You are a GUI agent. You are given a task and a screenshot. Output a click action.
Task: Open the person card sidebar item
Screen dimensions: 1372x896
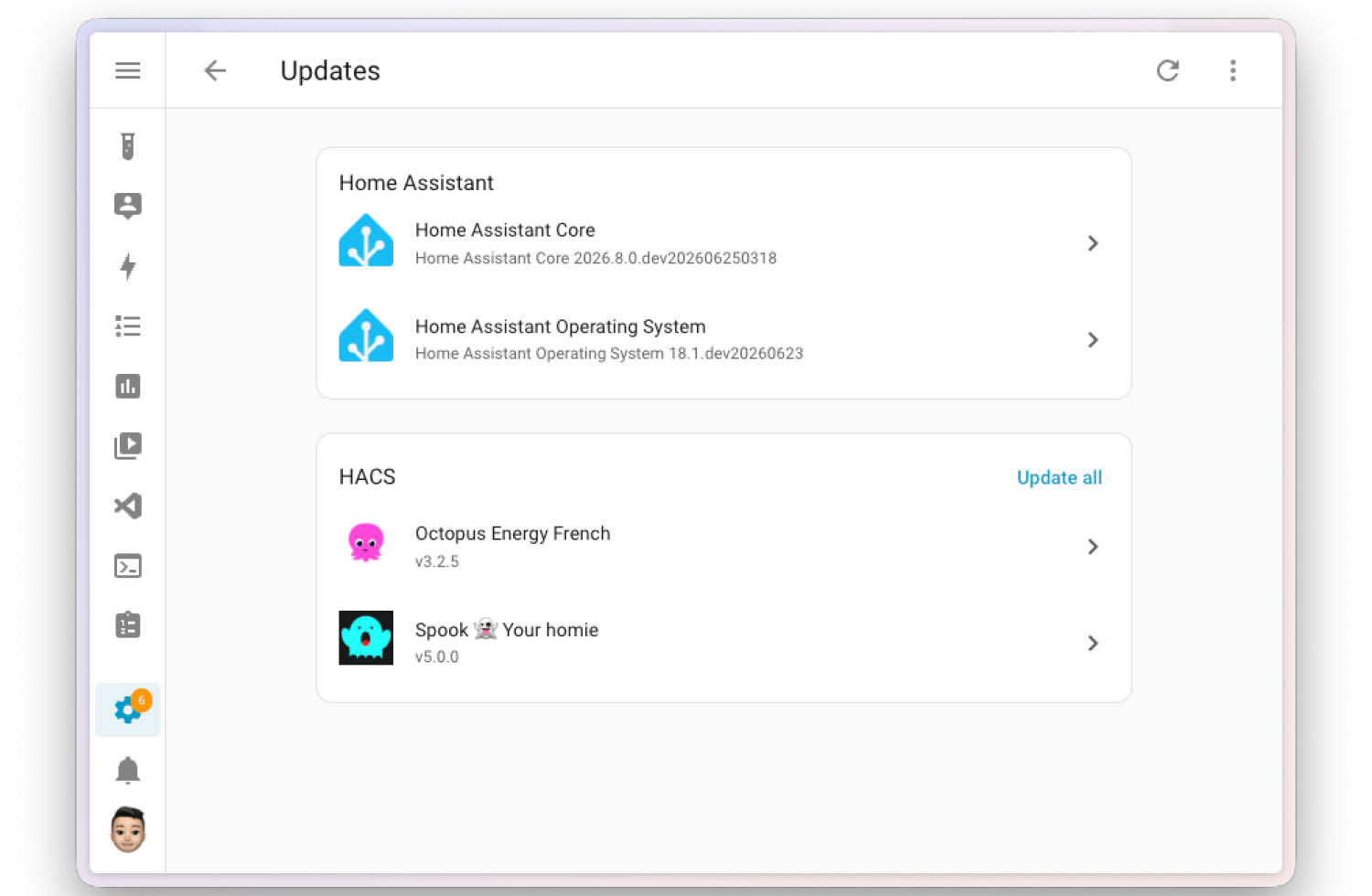point(127,206)
